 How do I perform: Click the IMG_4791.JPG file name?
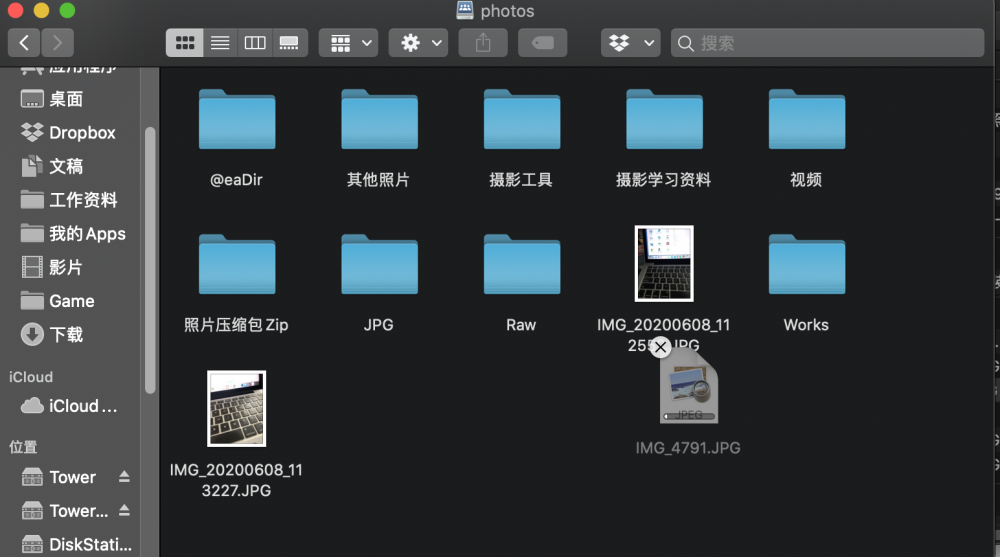pyautogui.click(x=688, y=448)
